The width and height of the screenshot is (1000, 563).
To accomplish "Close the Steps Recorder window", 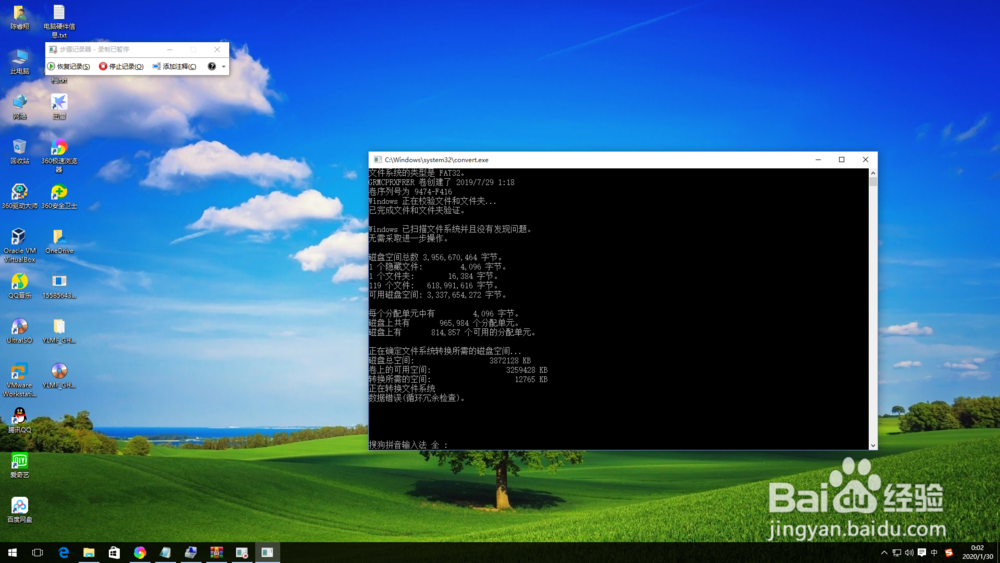I will click(x=217, y=49).
